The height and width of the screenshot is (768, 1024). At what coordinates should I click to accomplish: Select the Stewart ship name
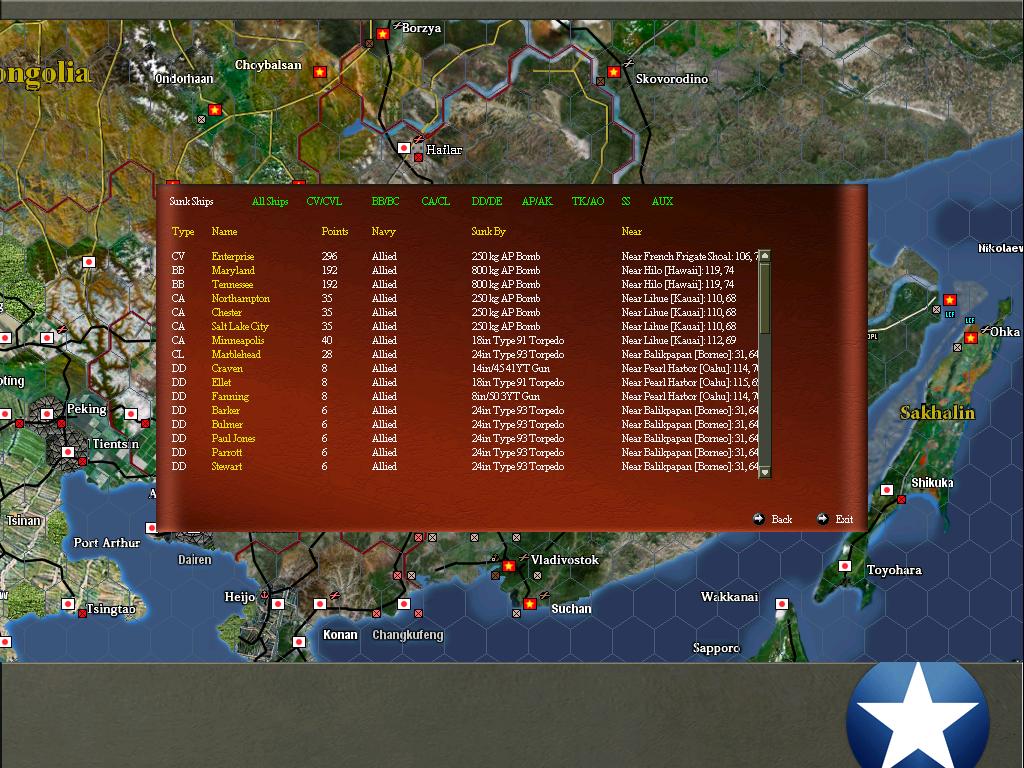tap(227, 466)
